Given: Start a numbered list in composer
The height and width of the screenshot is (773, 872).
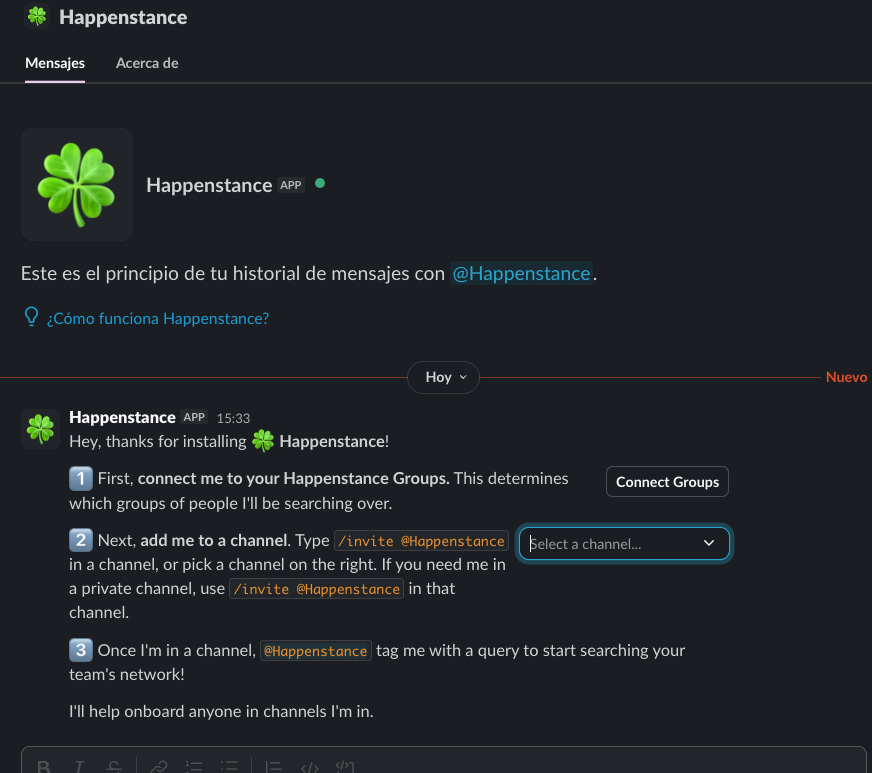Looking at the screenshot, I should pyautogui.click(x=194, y=767).
